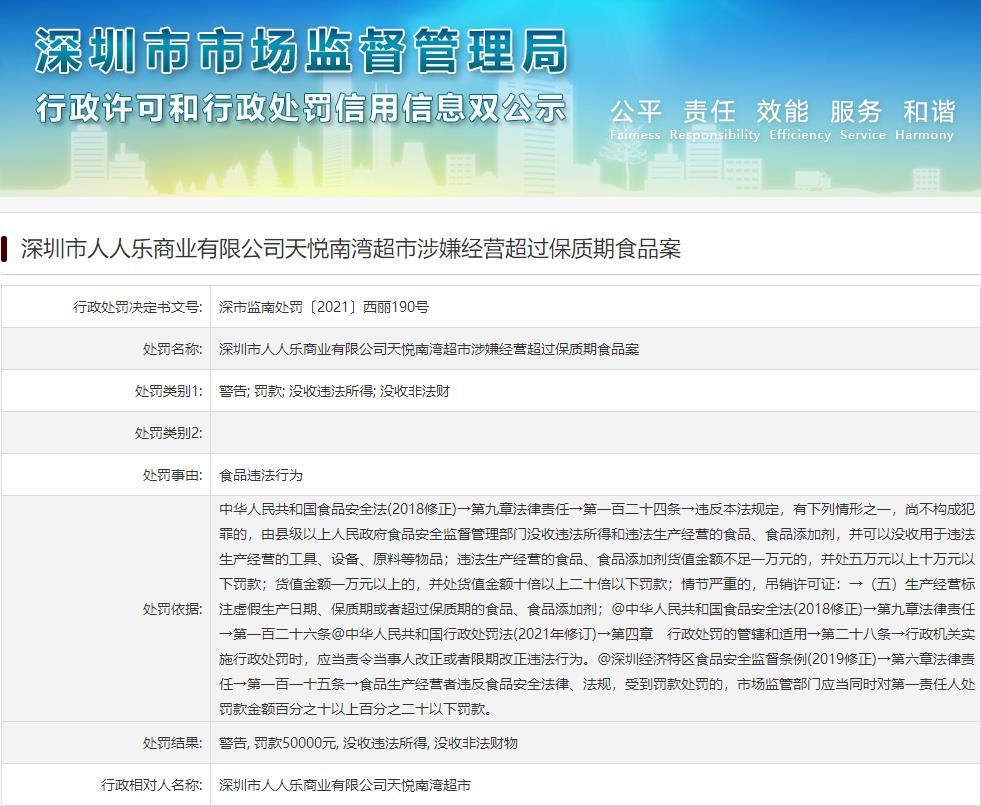
Task: Click the penalty name value in 处罚名称 row
Action: coord(429,349)
